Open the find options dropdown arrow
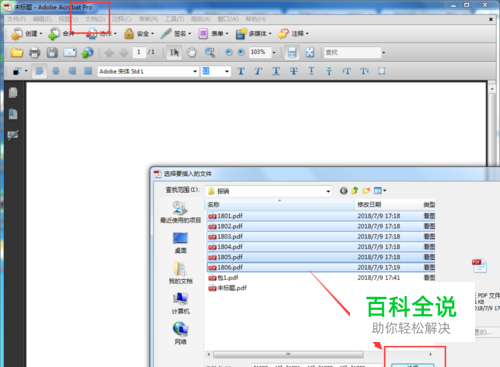This screenshot has height=367, width=500. click(x=384, y=53)
